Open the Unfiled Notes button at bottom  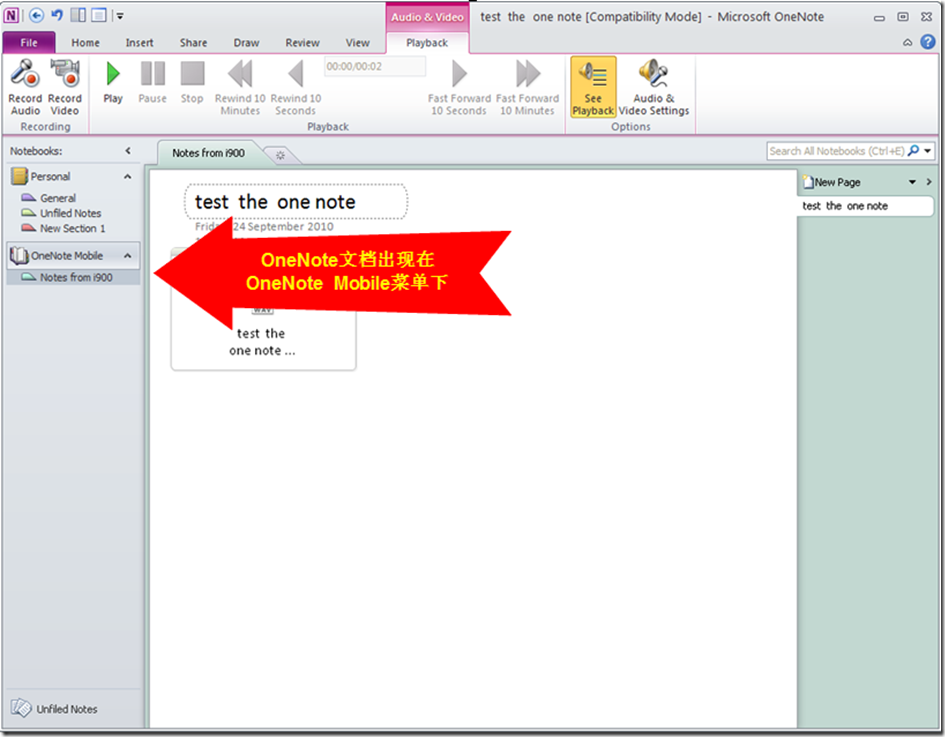pyautogui.click(x=55, y=709)
